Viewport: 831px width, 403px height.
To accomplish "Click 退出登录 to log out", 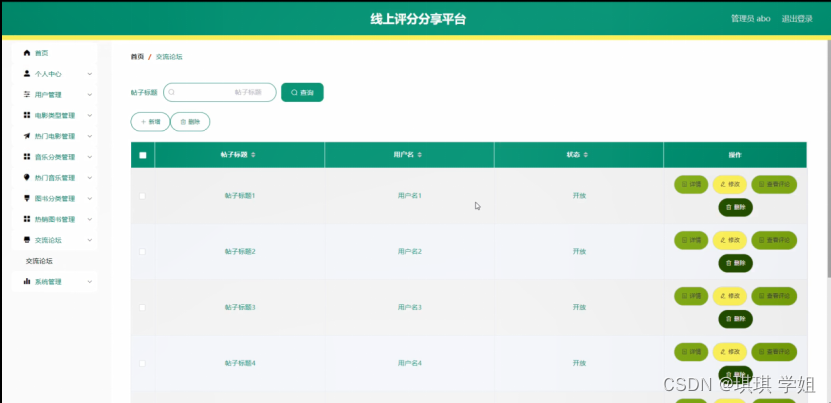I will [796, 18].
